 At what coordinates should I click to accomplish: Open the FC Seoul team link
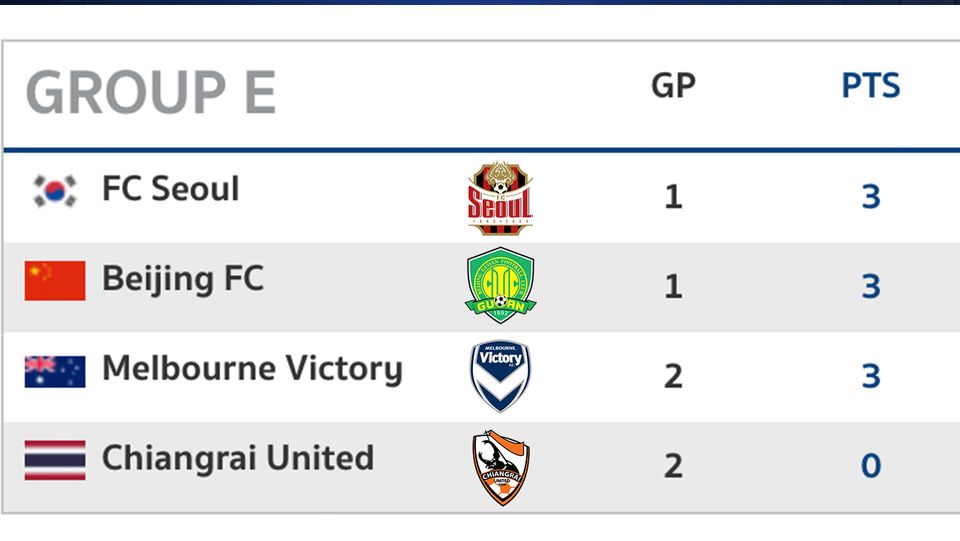pyautogui.click(x=170, y=188)
